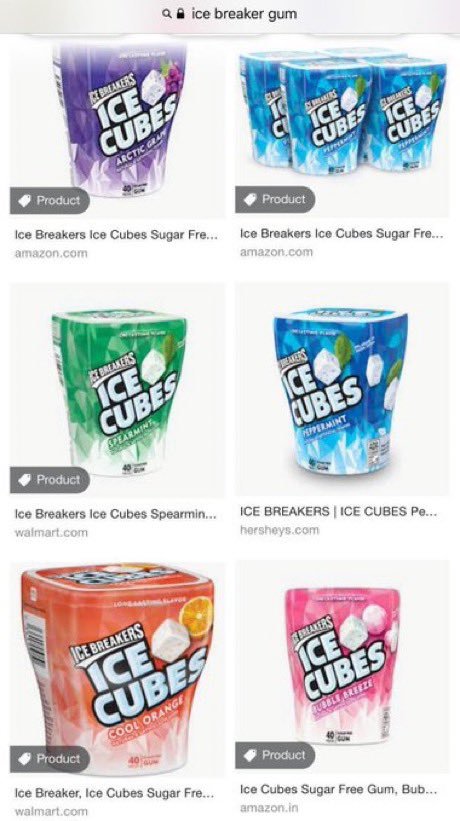
Task: Open the pink Bubble Breeze gum image
Action: click(x=342, y=667)
